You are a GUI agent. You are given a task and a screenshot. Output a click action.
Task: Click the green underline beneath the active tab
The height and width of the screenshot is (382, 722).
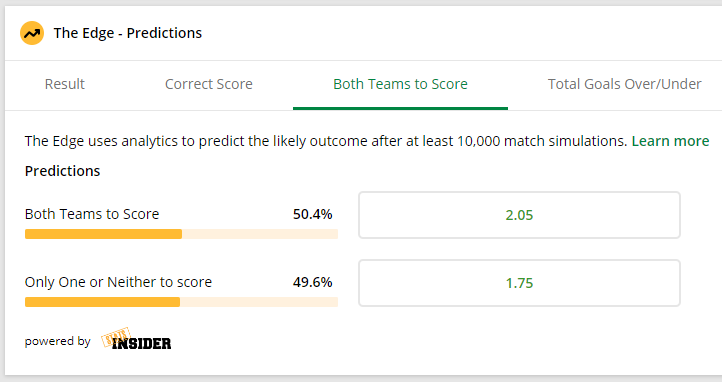pyautogui.click(x=400, y=109)
